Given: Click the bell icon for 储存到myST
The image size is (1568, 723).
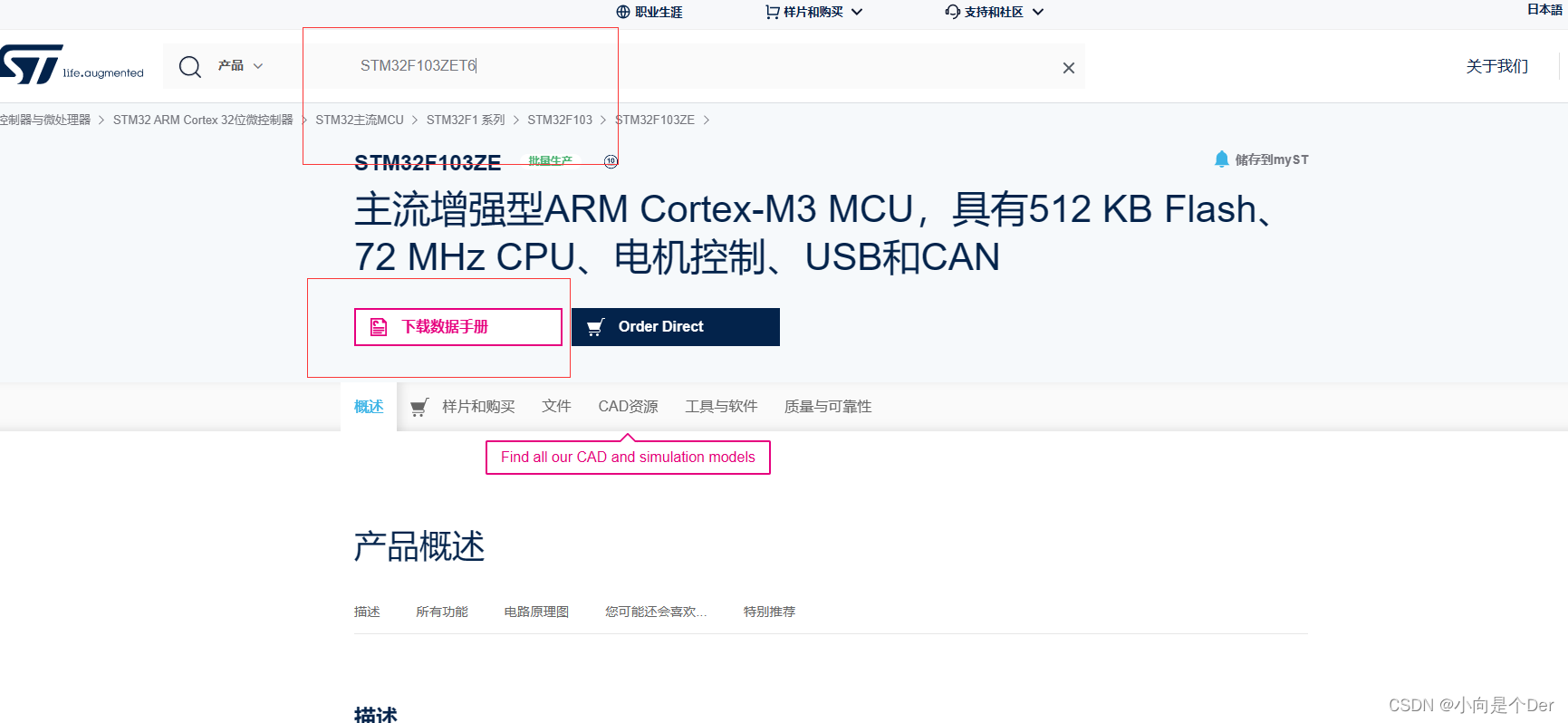Looking at the screenshot, I should pos(1221,159).
